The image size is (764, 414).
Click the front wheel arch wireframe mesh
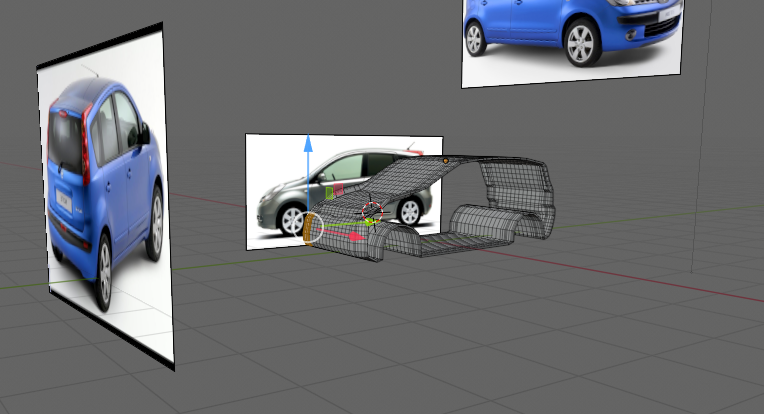click(394, 242)
